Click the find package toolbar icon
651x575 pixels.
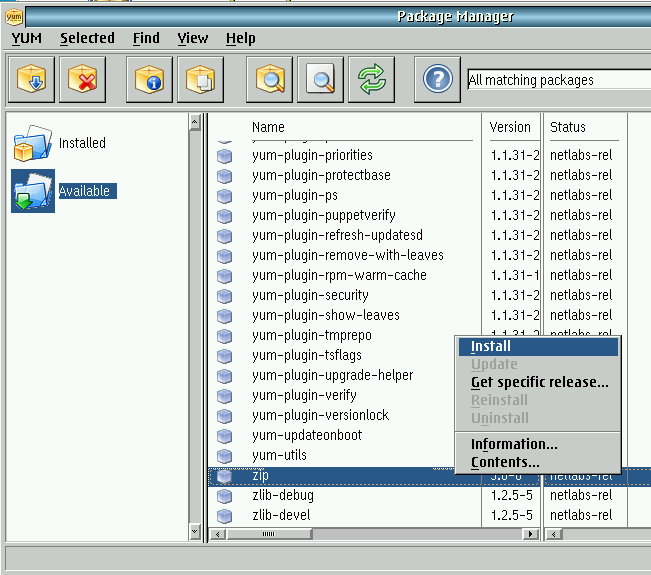(269, 79)
